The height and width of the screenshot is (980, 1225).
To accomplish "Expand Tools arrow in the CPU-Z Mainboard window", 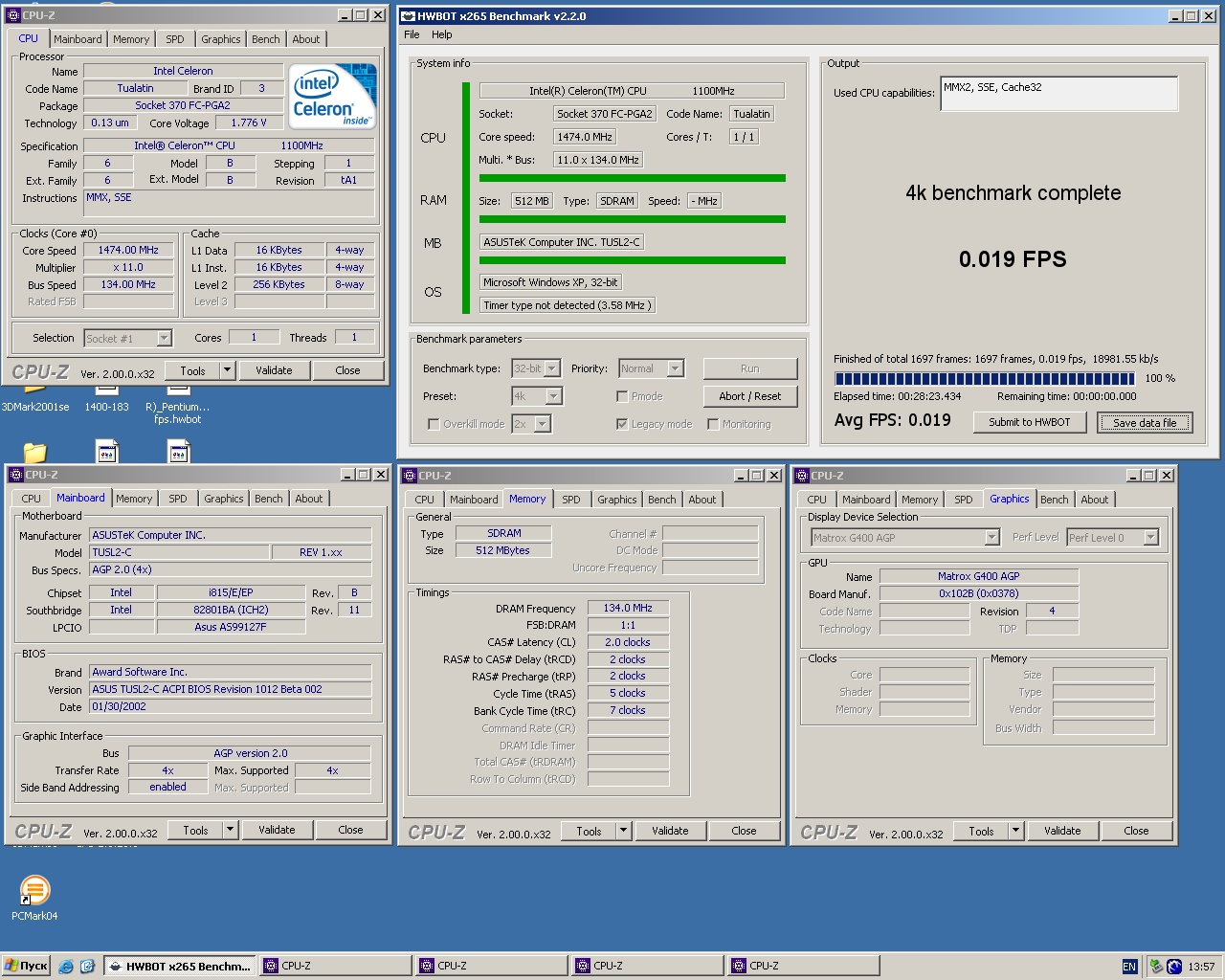I will pyautogui.click(x=230, y=830).
